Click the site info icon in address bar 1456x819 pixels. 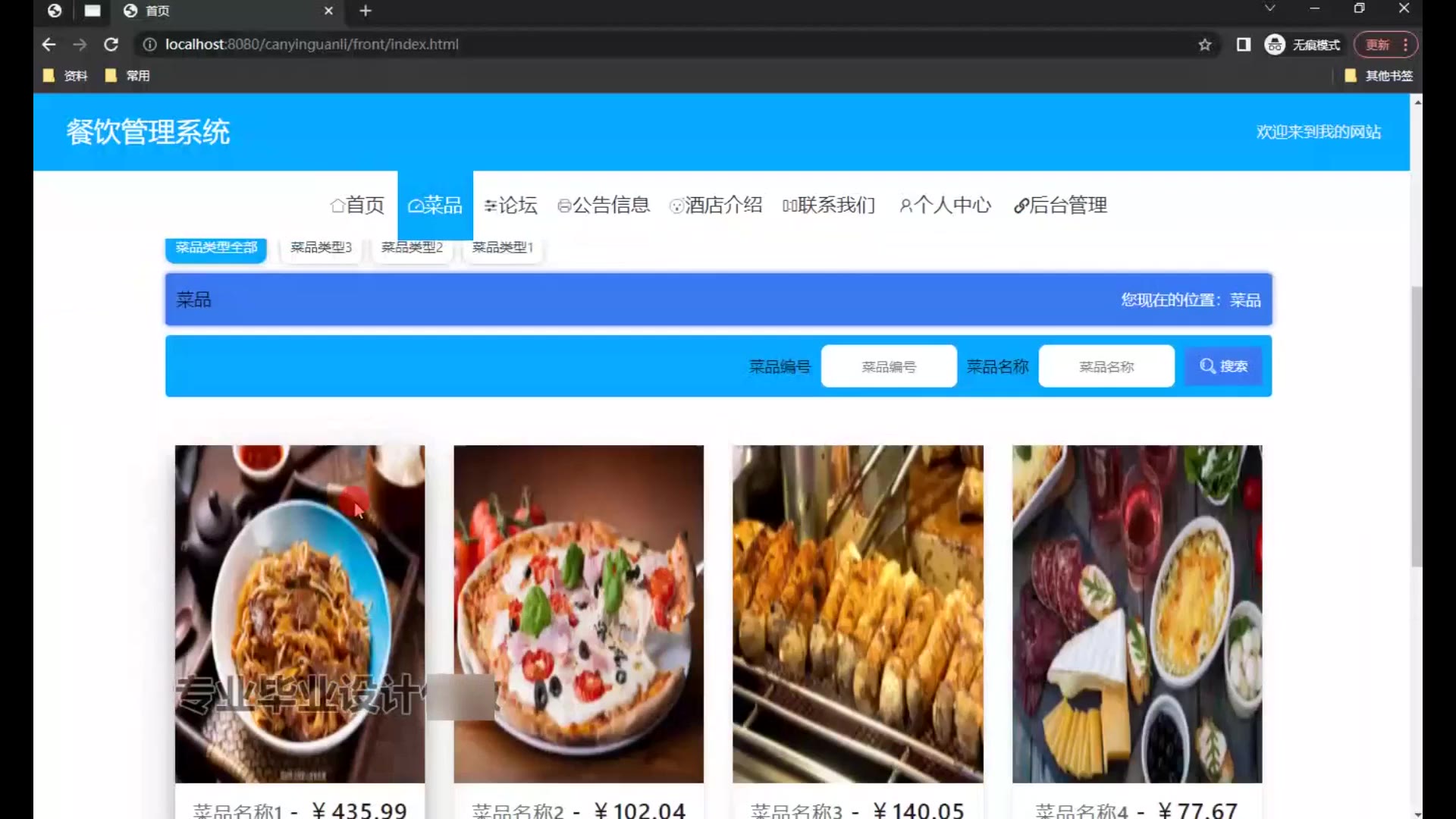tap(150, 45)
